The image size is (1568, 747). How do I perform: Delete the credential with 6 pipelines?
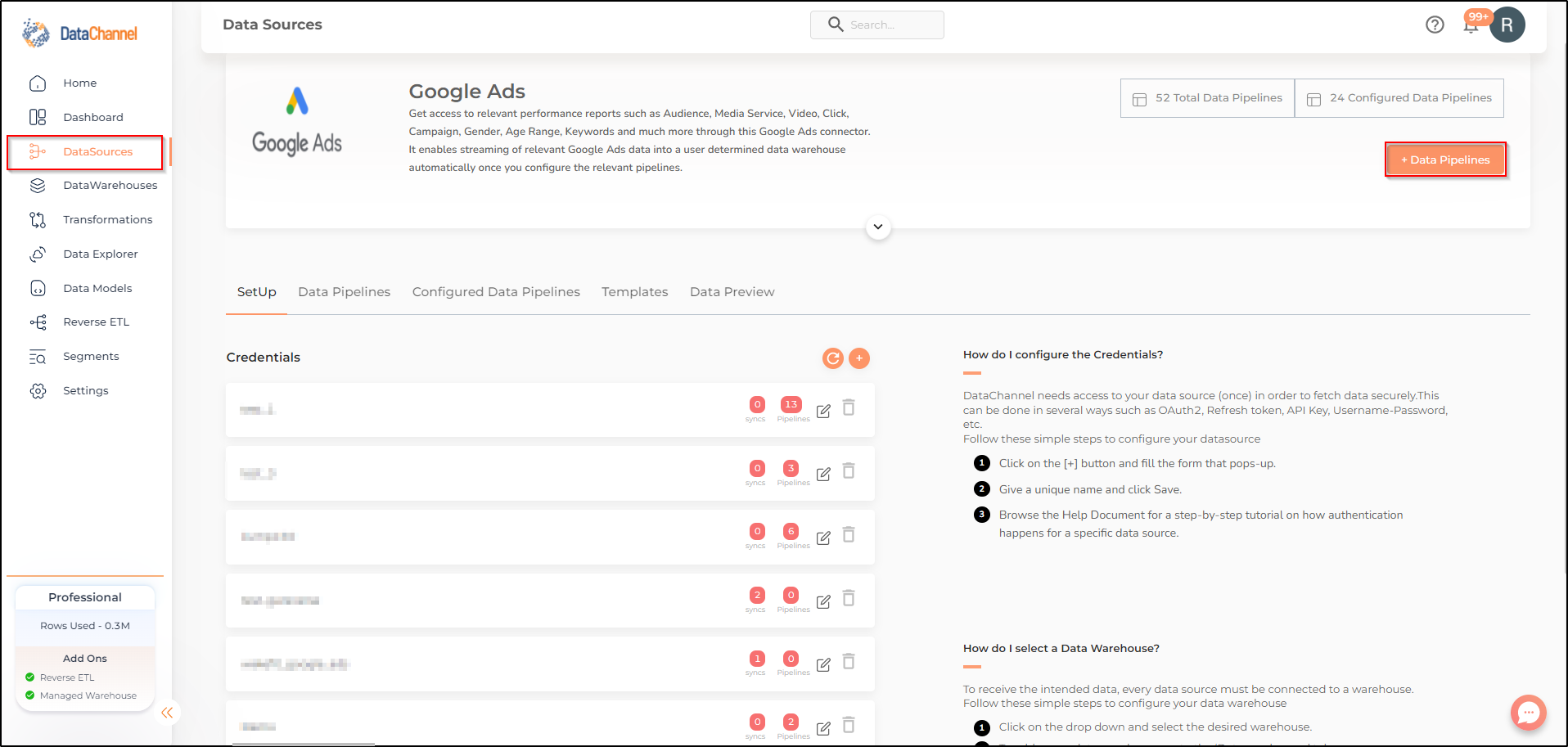coord(849,534)
